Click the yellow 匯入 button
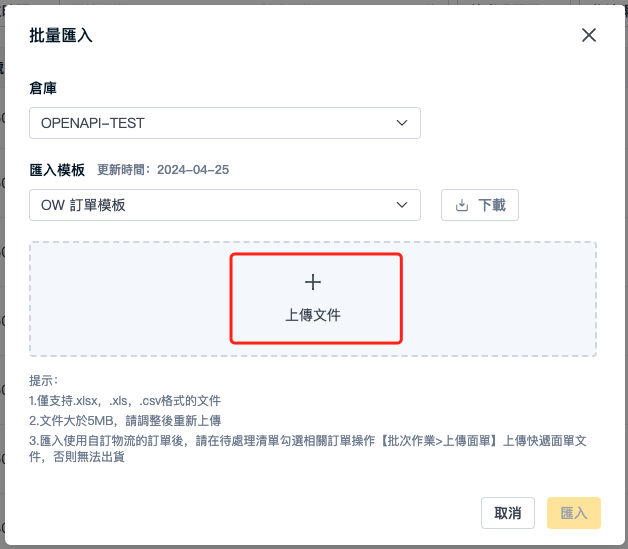 pyautogui.click(x=574, y=513)
